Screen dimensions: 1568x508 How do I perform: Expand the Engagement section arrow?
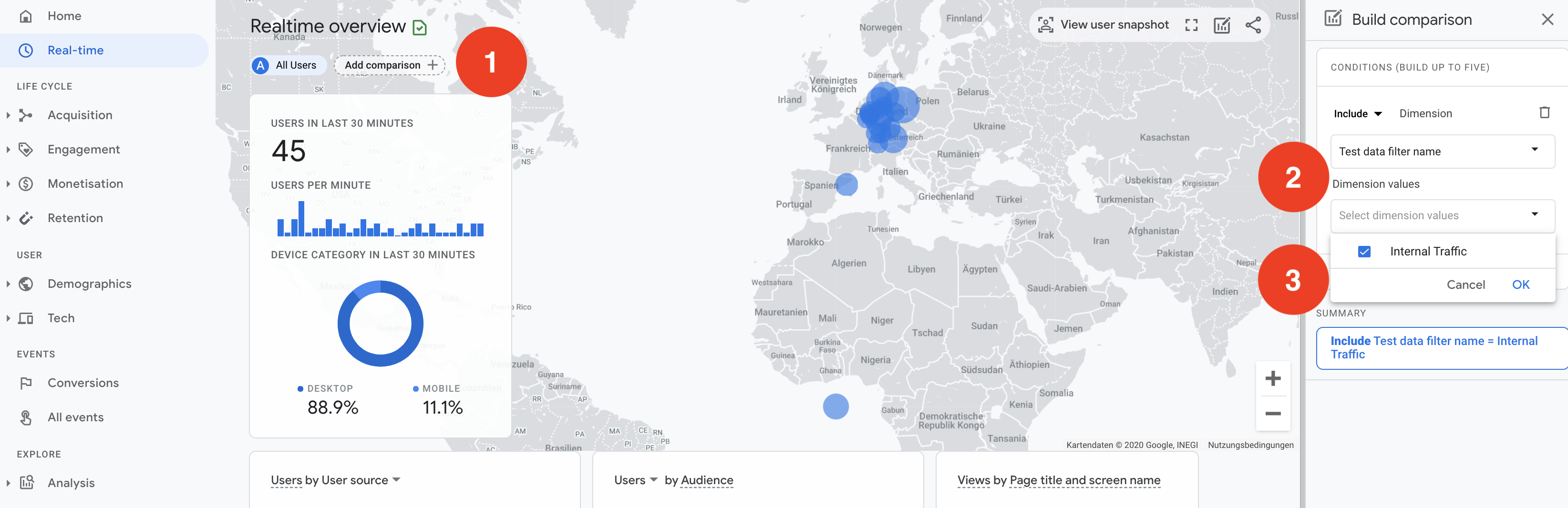click(x=8, y=150)
